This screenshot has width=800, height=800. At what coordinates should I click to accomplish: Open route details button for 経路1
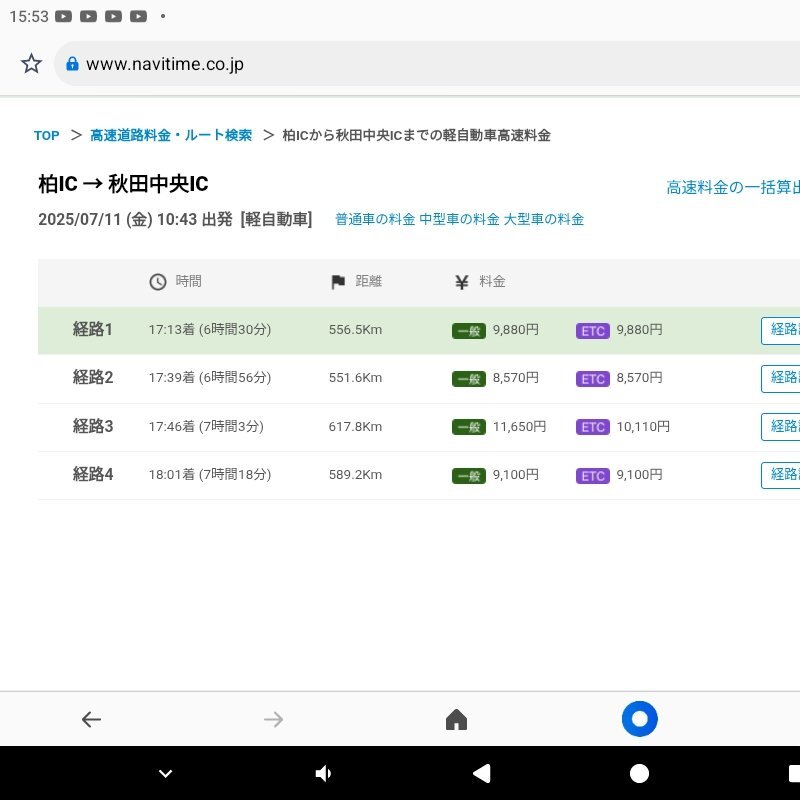pos(781,330)
